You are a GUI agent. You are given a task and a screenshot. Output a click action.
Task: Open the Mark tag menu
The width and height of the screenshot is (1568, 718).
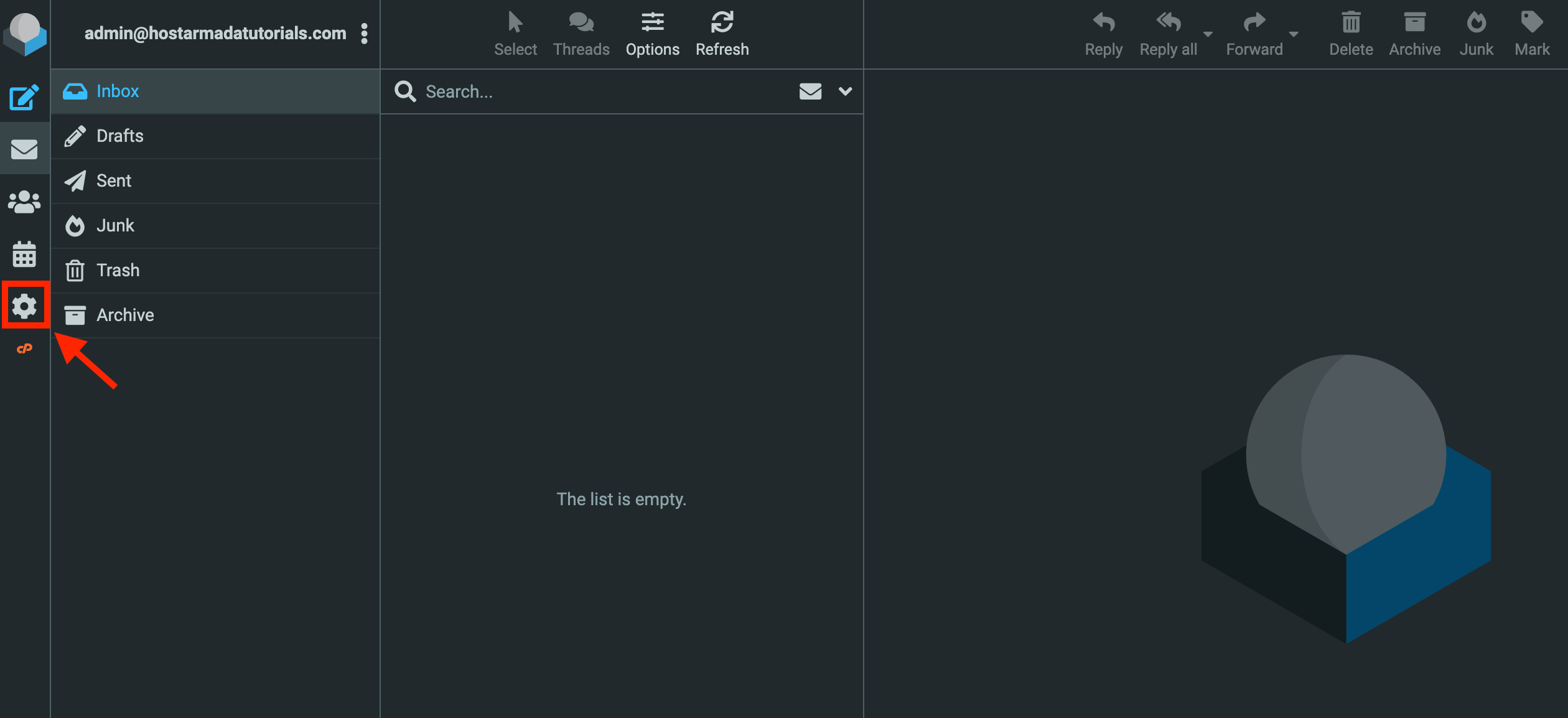(1532, 34)
